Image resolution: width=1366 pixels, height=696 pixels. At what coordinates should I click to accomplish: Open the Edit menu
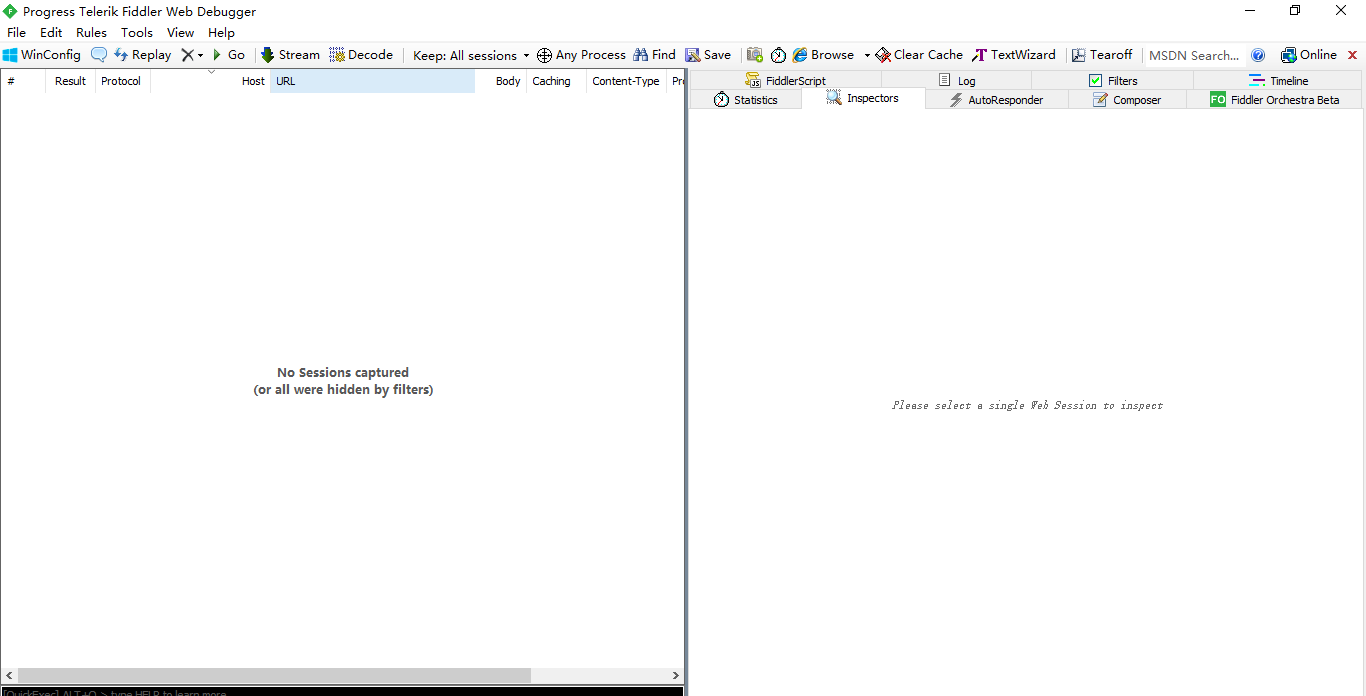pyautogui.click(x=51, y=33)
